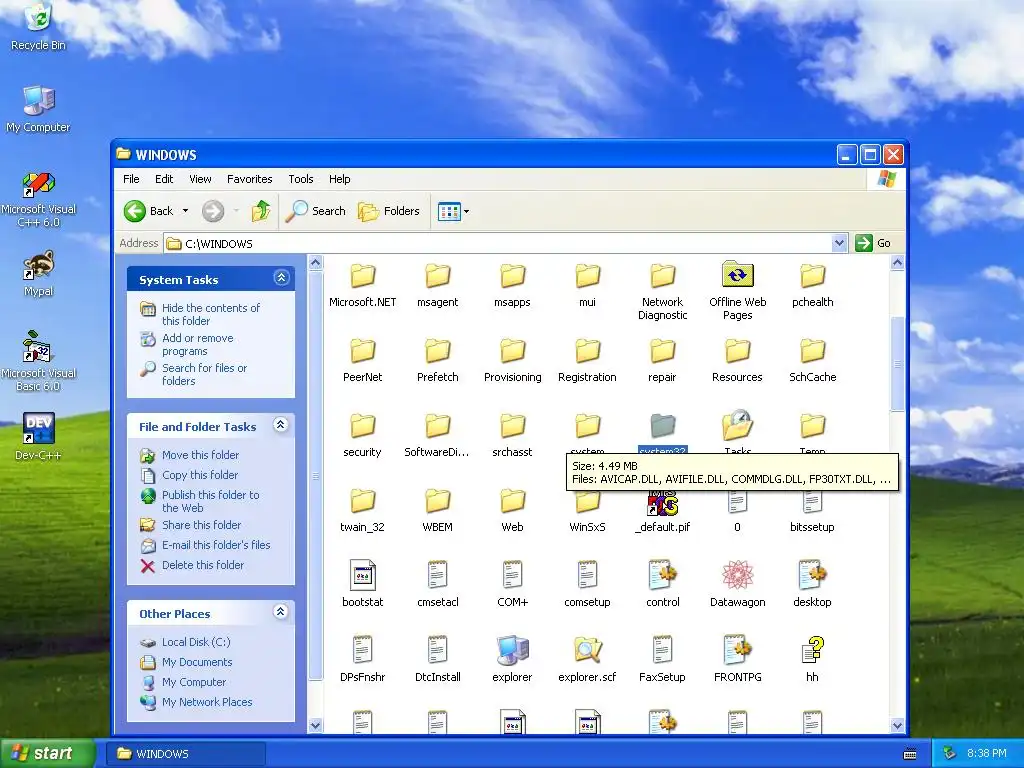Open the View menu
This screenshot has width=1024, height=768.
pyautogui.click(x=200, y=179)
